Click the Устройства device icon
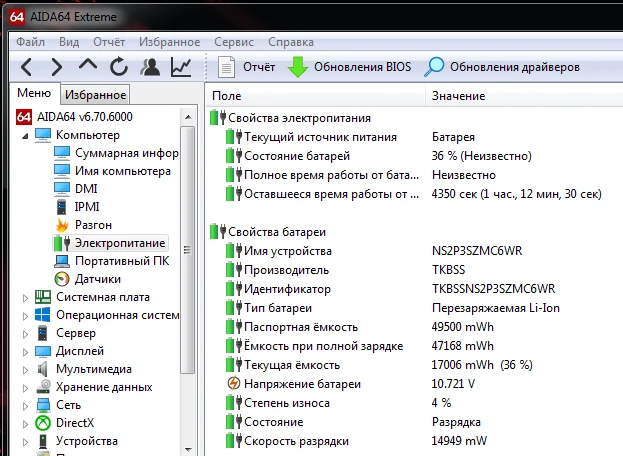This screenshot has height=456, width=623. click(43, 441)
